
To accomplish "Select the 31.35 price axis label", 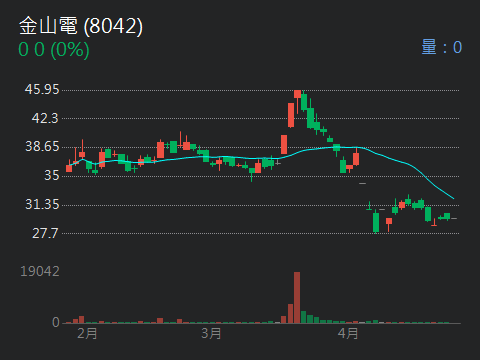I will point(42,204).
